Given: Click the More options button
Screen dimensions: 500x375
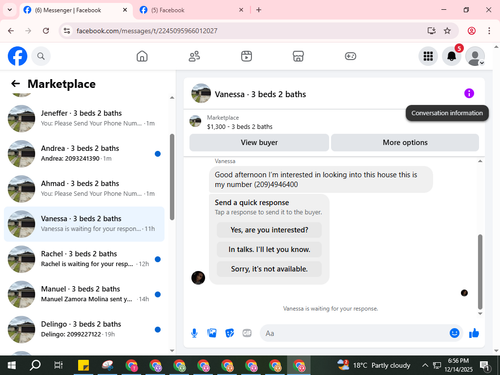Looking at the screenshot, I should click(x=405, y=143).
